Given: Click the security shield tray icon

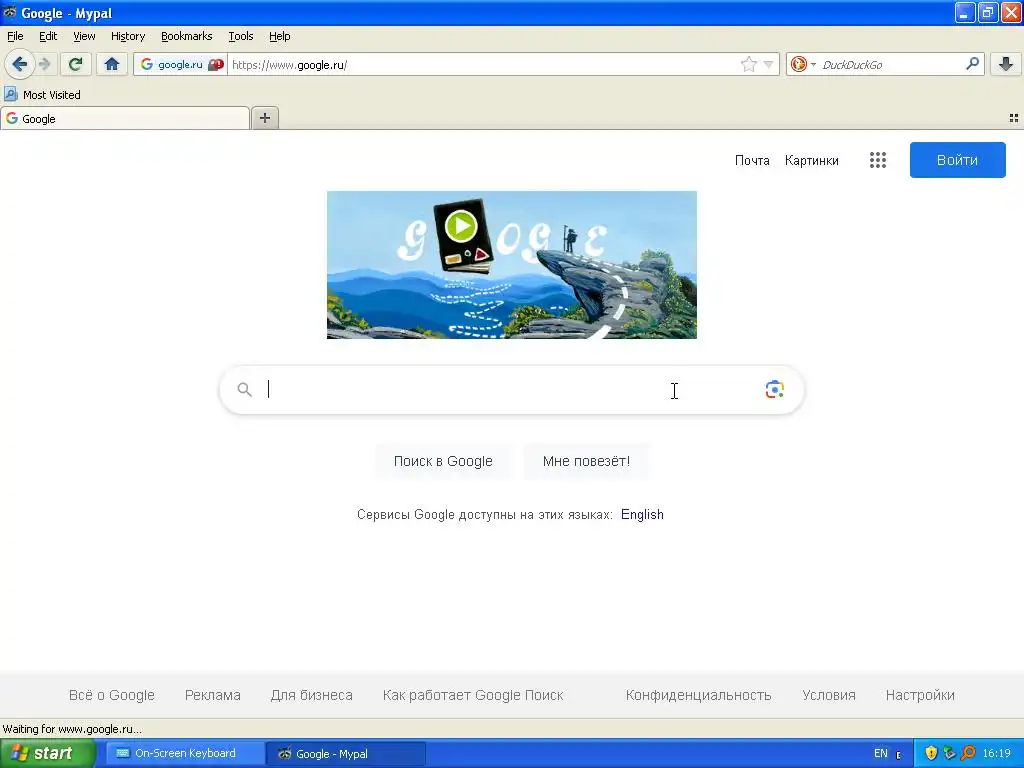Looking at the screenshot, I should coord(931,753).
